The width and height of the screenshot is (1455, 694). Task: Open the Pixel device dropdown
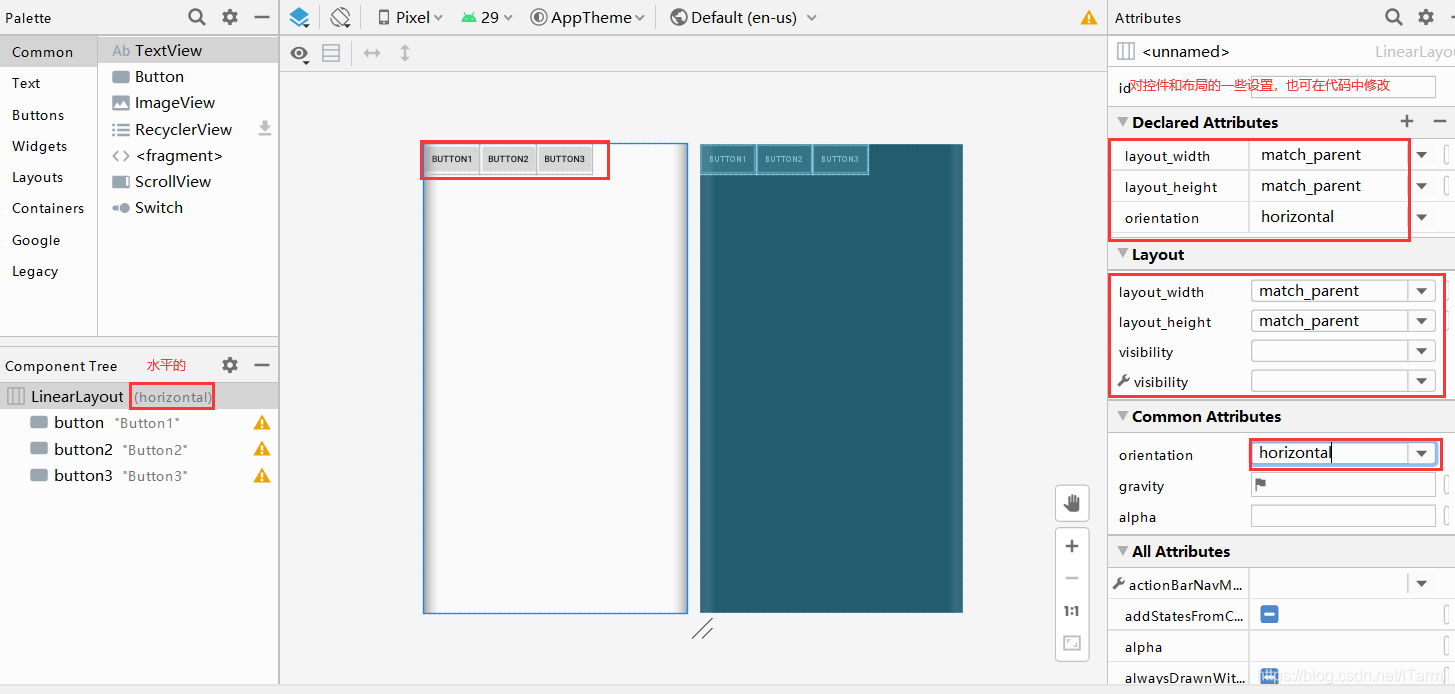tap(410, 17)
